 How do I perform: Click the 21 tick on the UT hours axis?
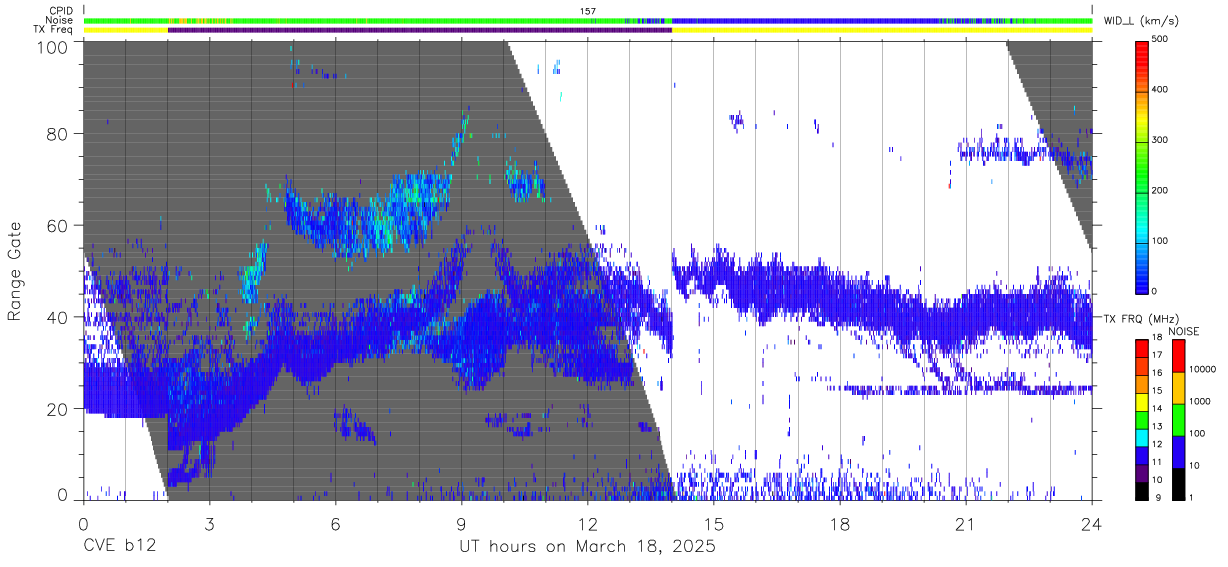pos(966,523)
